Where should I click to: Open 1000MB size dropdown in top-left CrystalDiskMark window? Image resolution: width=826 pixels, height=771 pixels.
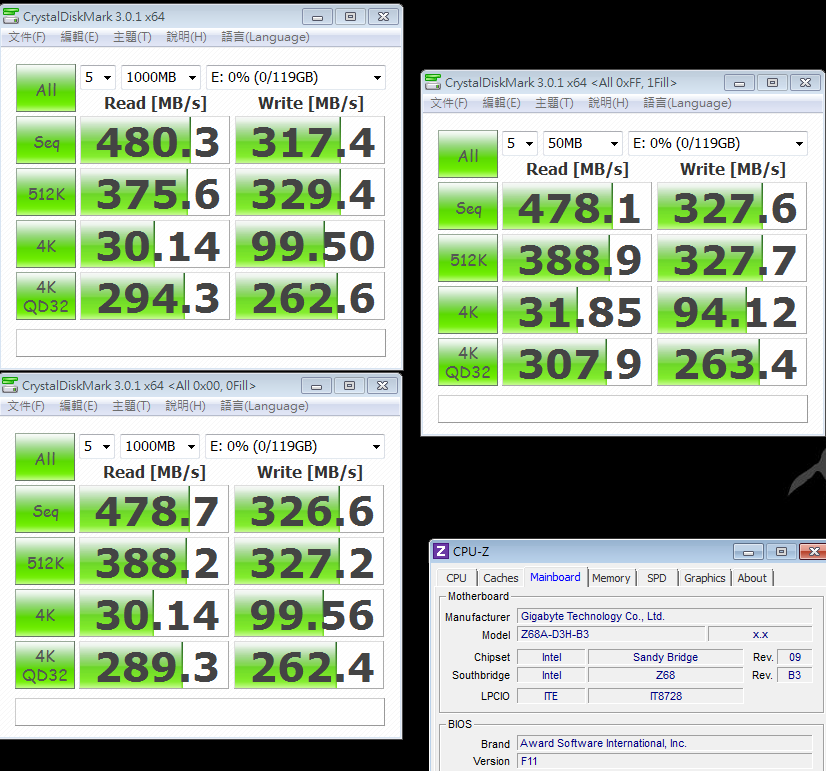pos(161,77)
